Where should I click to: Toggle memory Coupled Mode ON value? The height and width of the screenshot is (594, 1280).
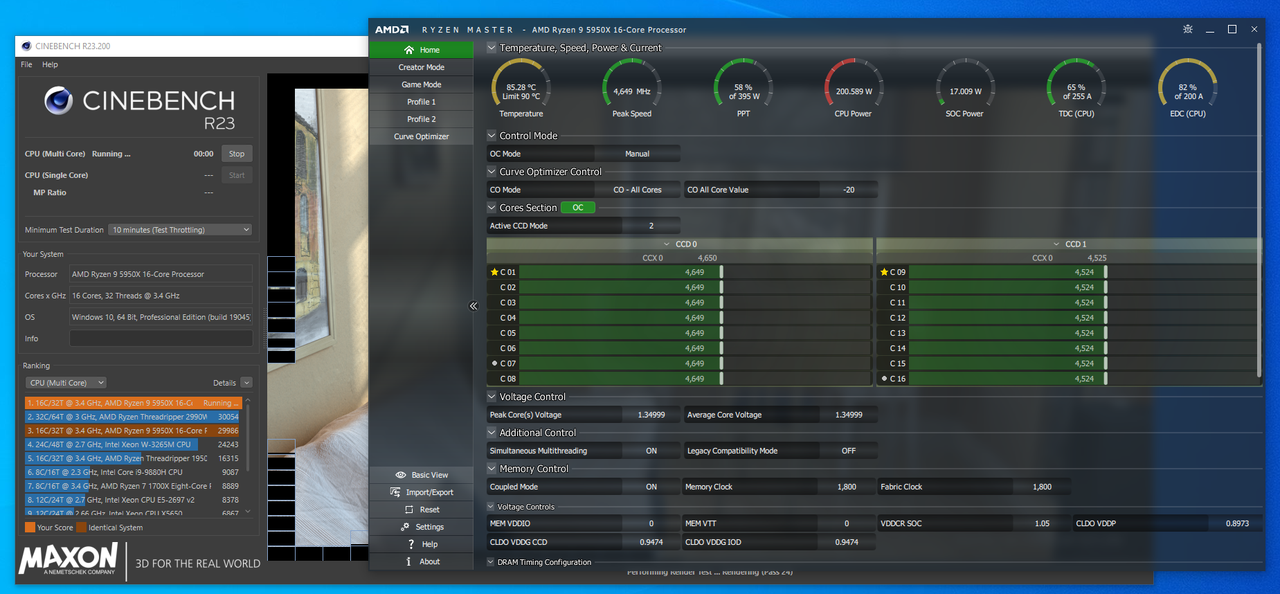651,487
